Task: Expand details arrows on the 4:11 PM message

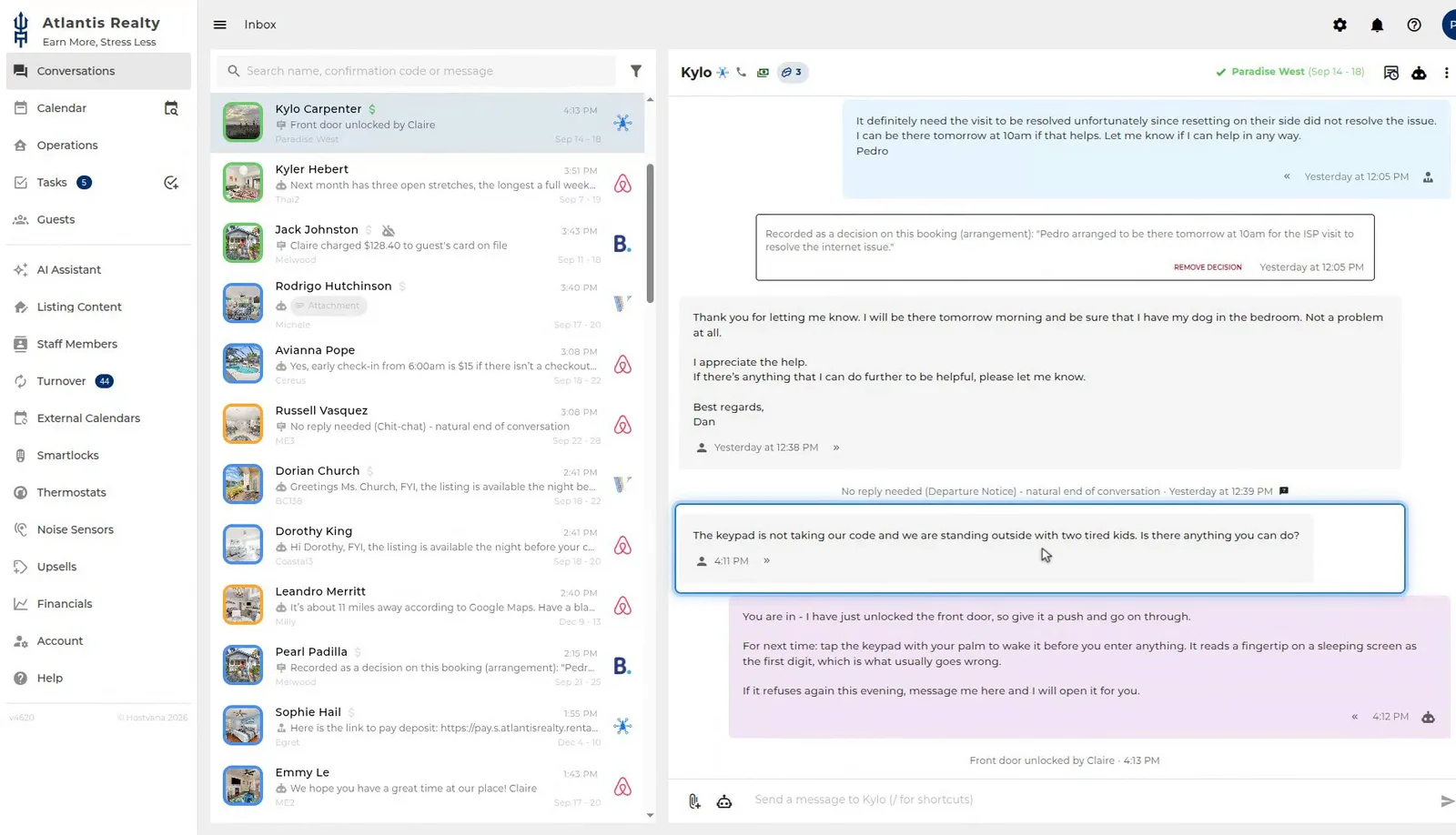Action: point(766,561)
